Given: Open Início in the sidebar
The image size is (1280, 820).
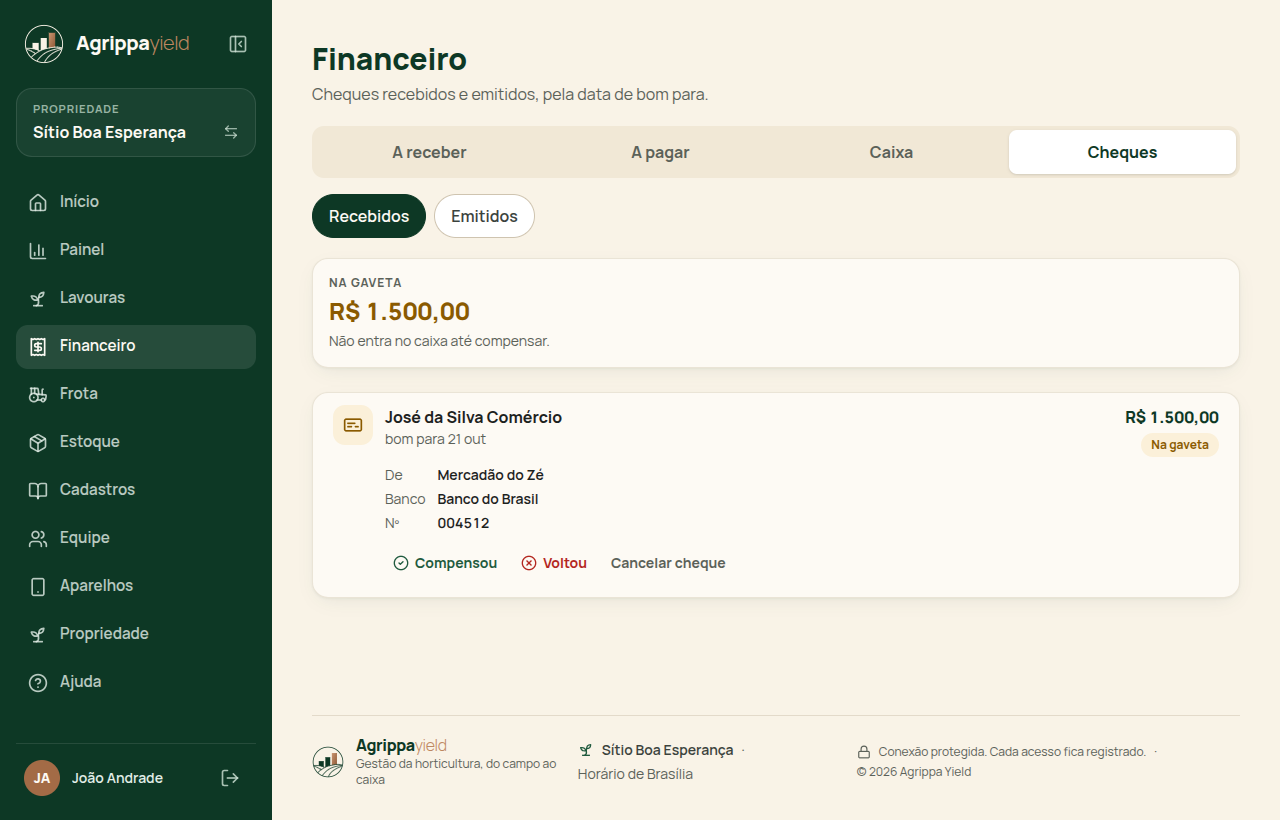Looking at the screenshot, I should coord(136,202).
